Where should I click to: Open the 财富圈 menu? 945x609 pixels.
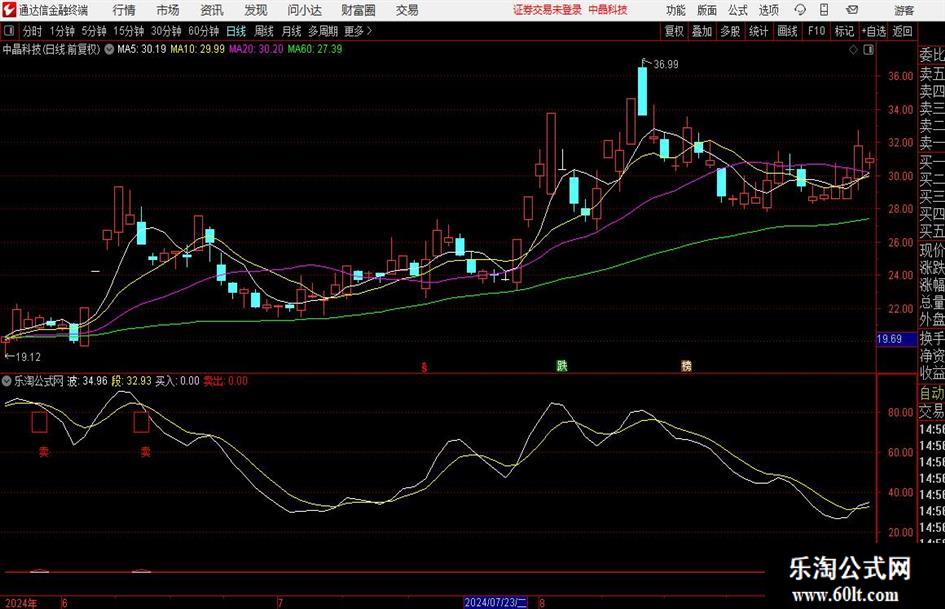358,10
